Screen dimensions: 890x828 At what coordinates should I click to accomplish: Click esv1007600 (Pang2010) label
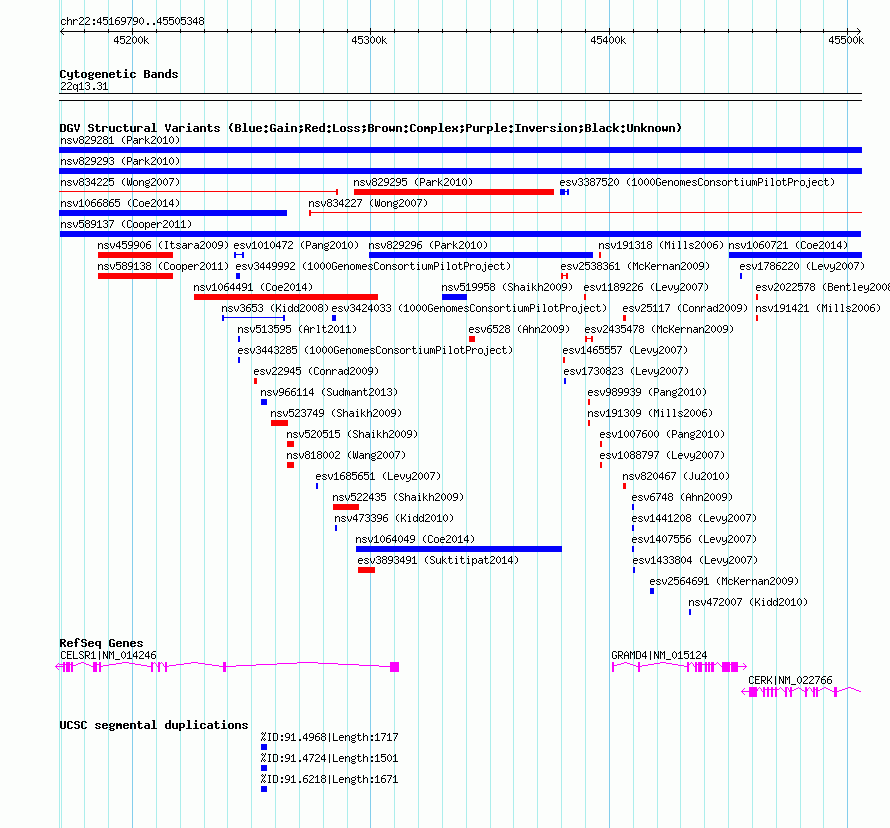point(662,434)
